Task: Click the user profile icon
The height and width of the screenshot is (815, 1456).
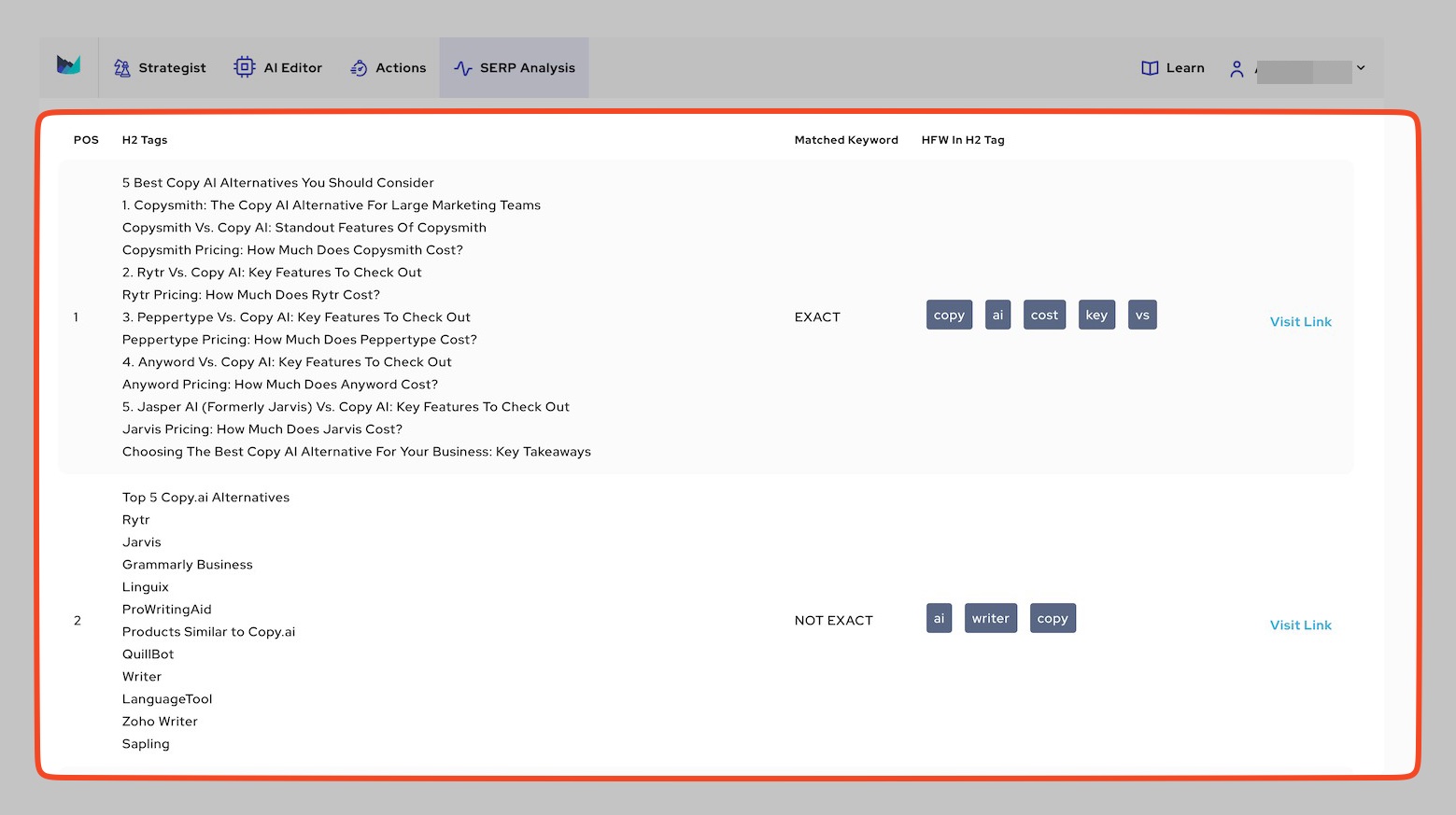Action: point(1237,69)
